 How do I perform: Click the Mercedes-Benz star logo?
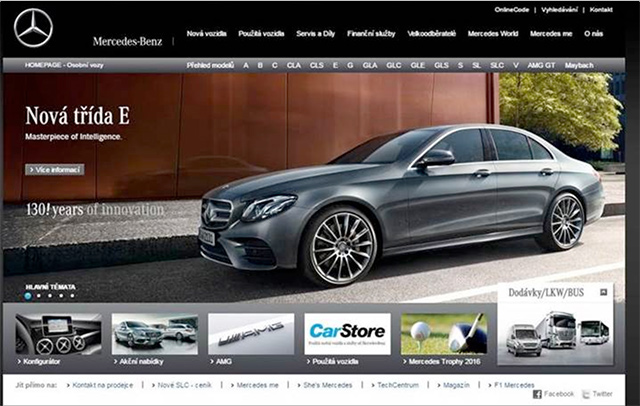pos(33,29)
